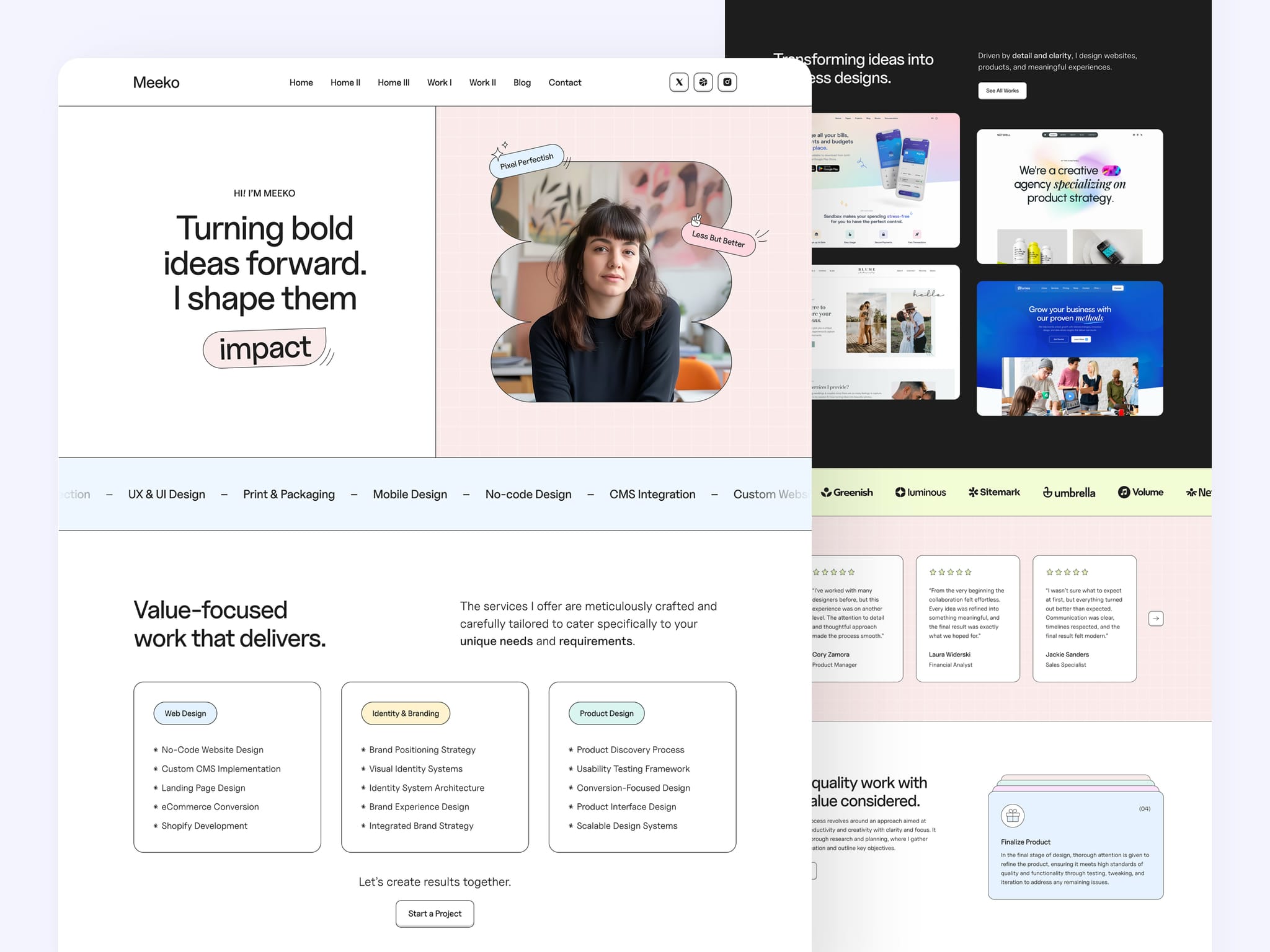Click 'No-code Design' in the marquee
Image resolution: width=1270 pixels, height=952 pixels.
[x=528, y=494]
